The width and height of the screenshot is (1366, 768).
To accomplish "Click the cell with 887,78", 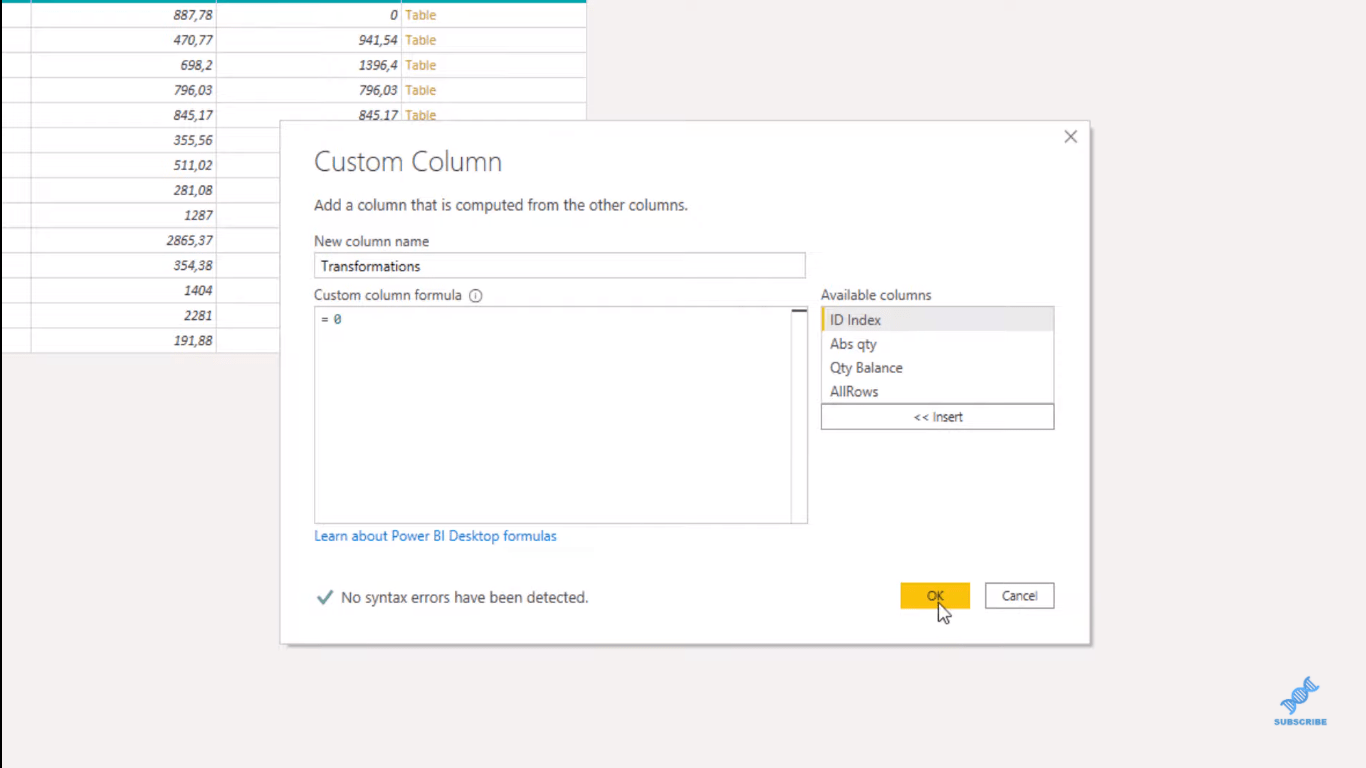I will pos(124,15).
